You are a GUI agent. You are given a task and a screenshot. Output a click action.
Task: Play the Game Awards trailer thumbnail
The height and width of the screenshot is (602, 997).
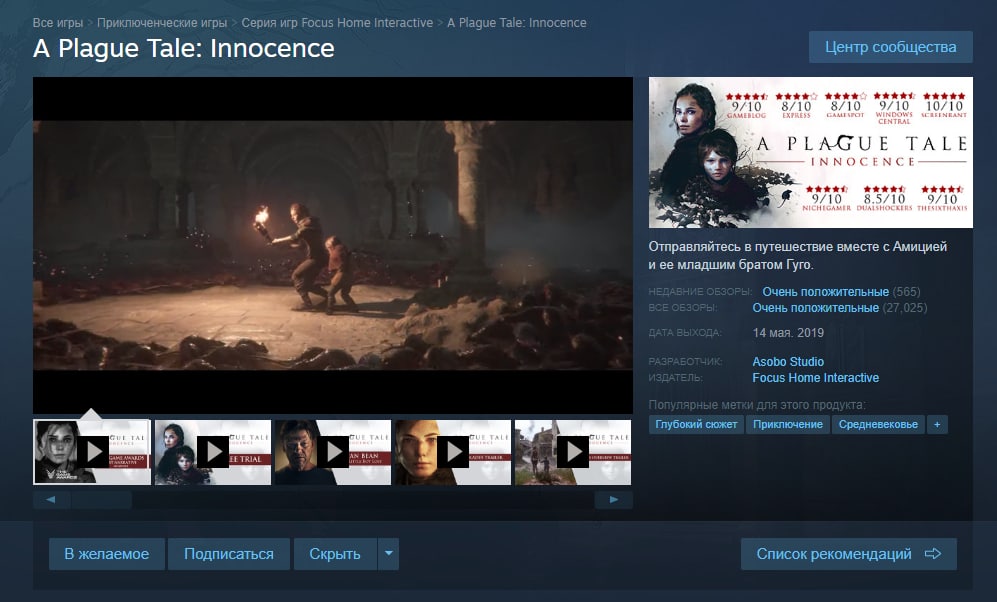(92, 452)
